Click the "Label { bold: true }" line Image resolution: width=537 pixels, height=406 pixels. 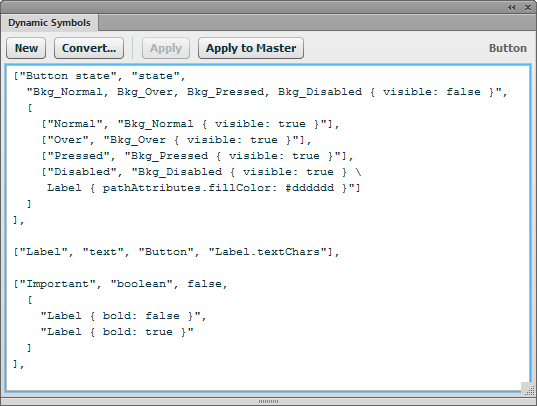(x=117, y=332)
